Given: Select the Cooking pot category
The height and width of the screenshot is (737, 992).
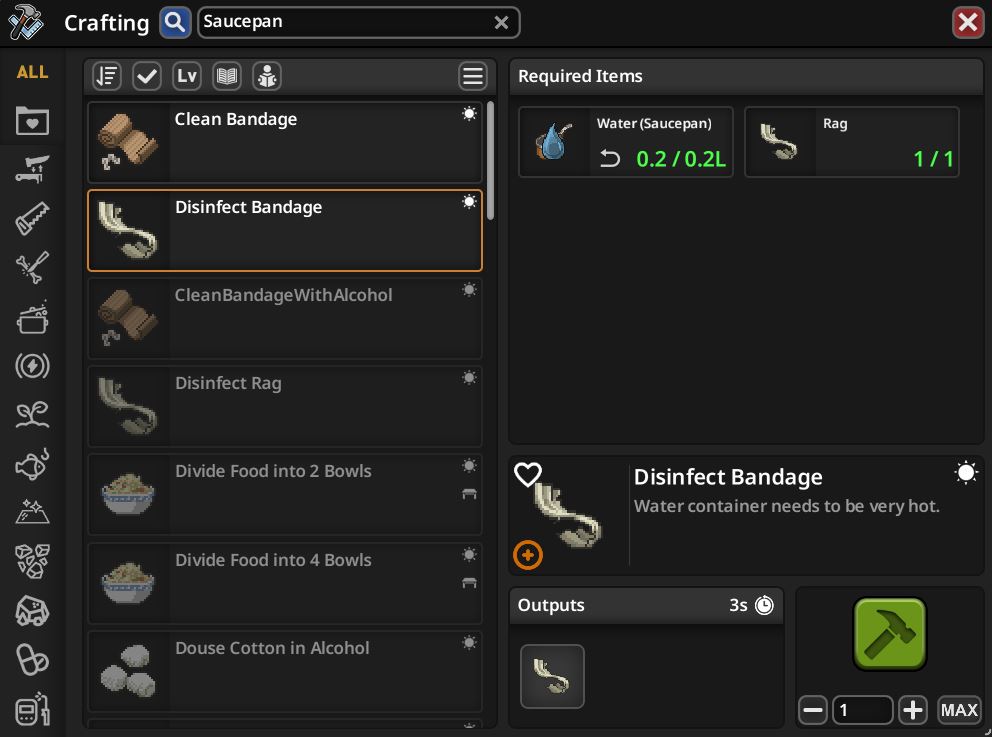Looking at the screenshot, I should coord(32,317).
